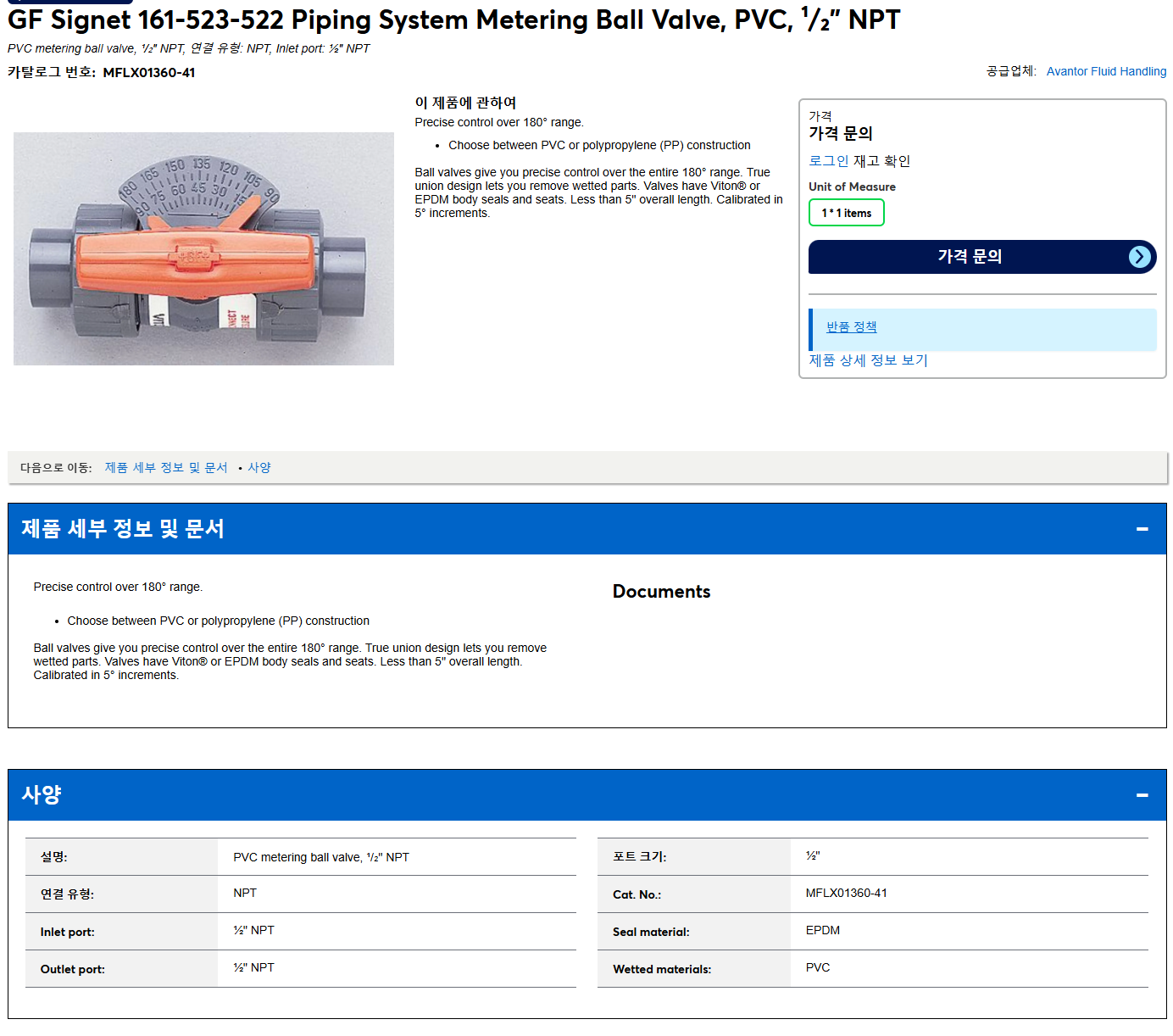Click the 로그인 link to check stock
This screenshot has height=1036, width=1173.
828,161
